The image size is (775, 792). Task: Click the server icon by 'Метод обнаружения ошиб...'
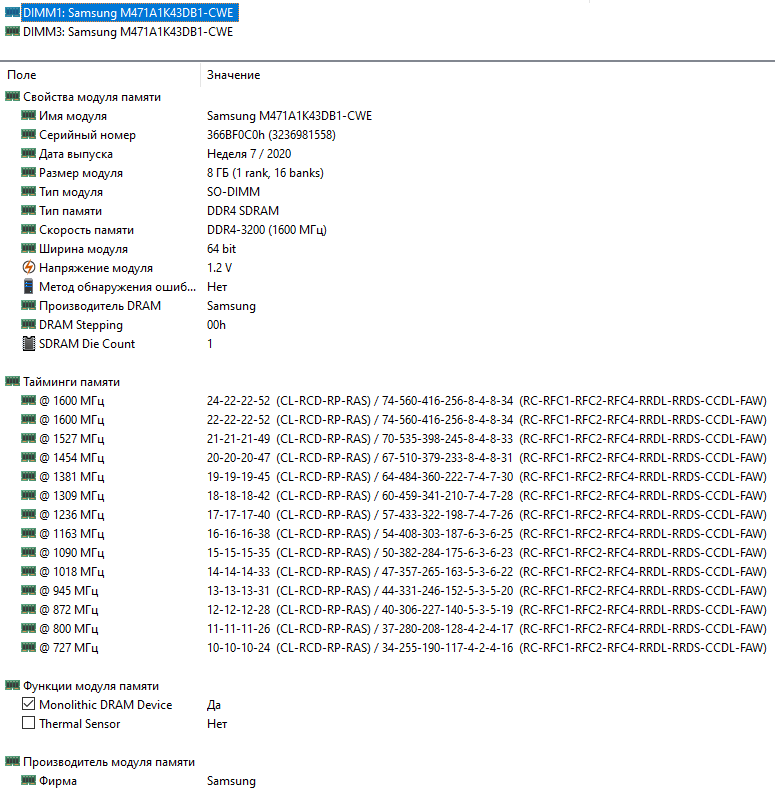[x=29, y=286]
